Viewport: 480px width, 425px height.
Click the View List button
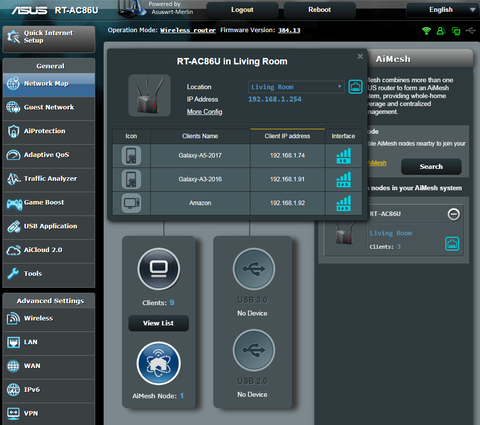pyautogui.click(x=159, y=323)
